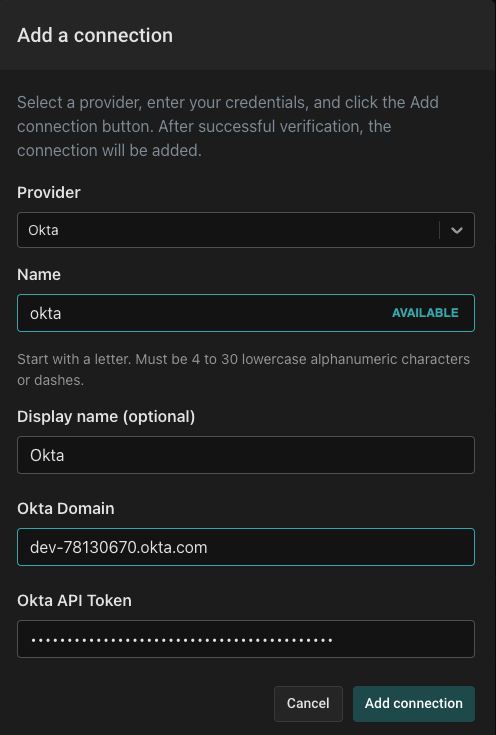Click the AVAILABLE status badge
Image resolution: width=496 pixels, height=735 pixels.
click(x=425, y=313)
